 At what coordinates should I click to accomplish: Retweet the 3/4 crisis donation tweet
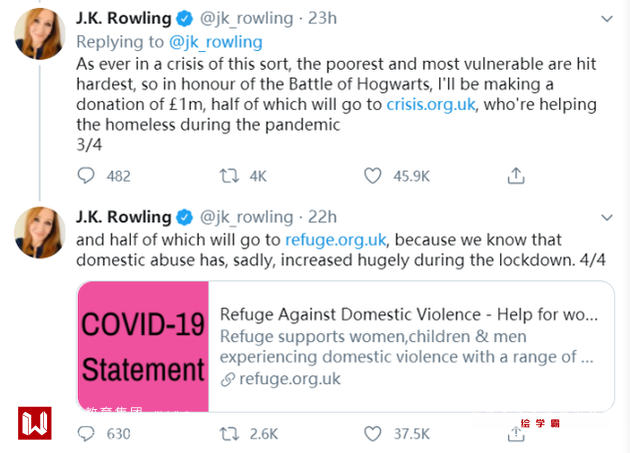coord(229,176)
